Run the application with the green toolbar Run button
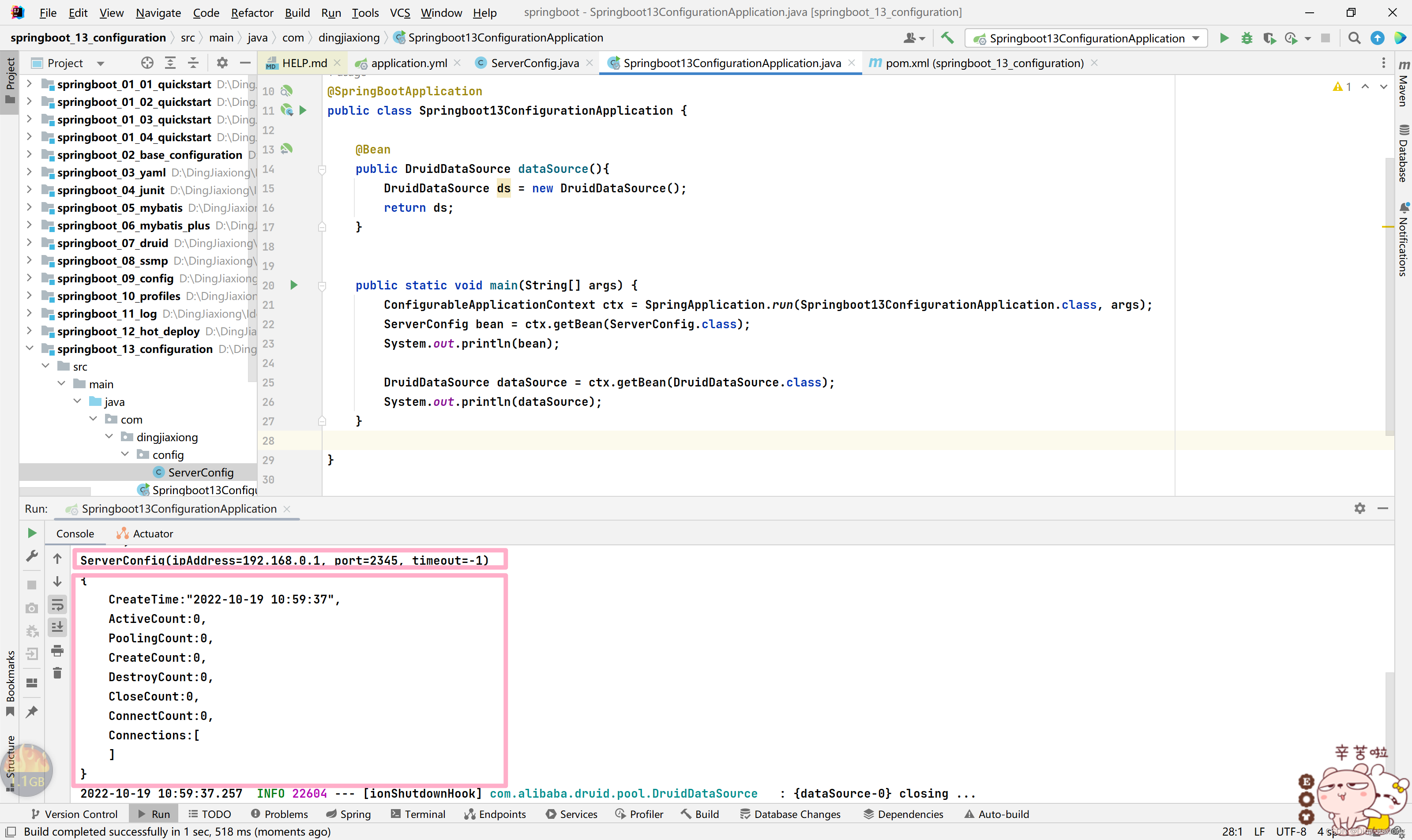The height and width of the screenshot is (840, 1412). (x=1224, y=38)
